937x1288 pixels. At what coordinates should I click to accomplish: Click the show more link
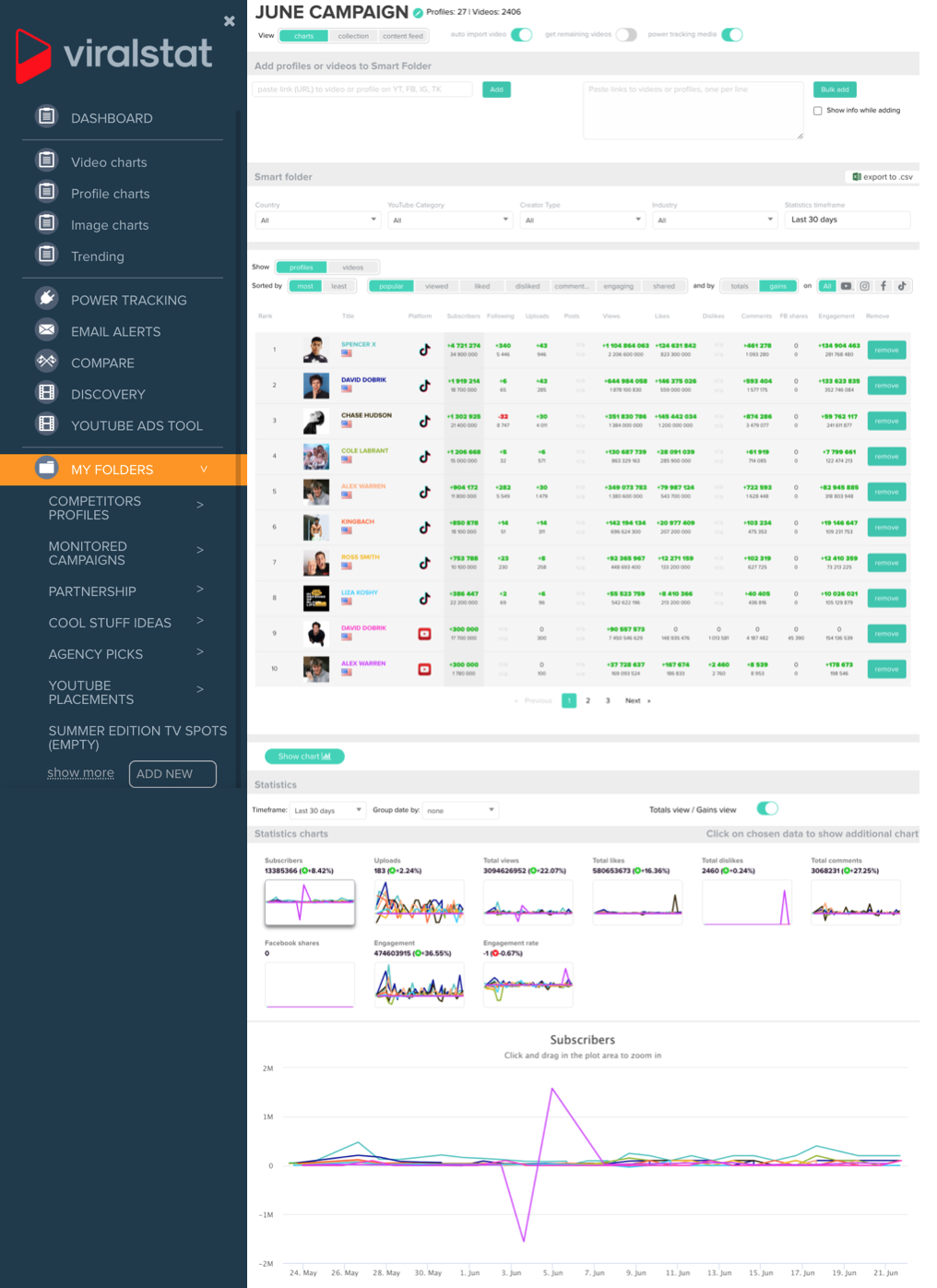[81, 773]
